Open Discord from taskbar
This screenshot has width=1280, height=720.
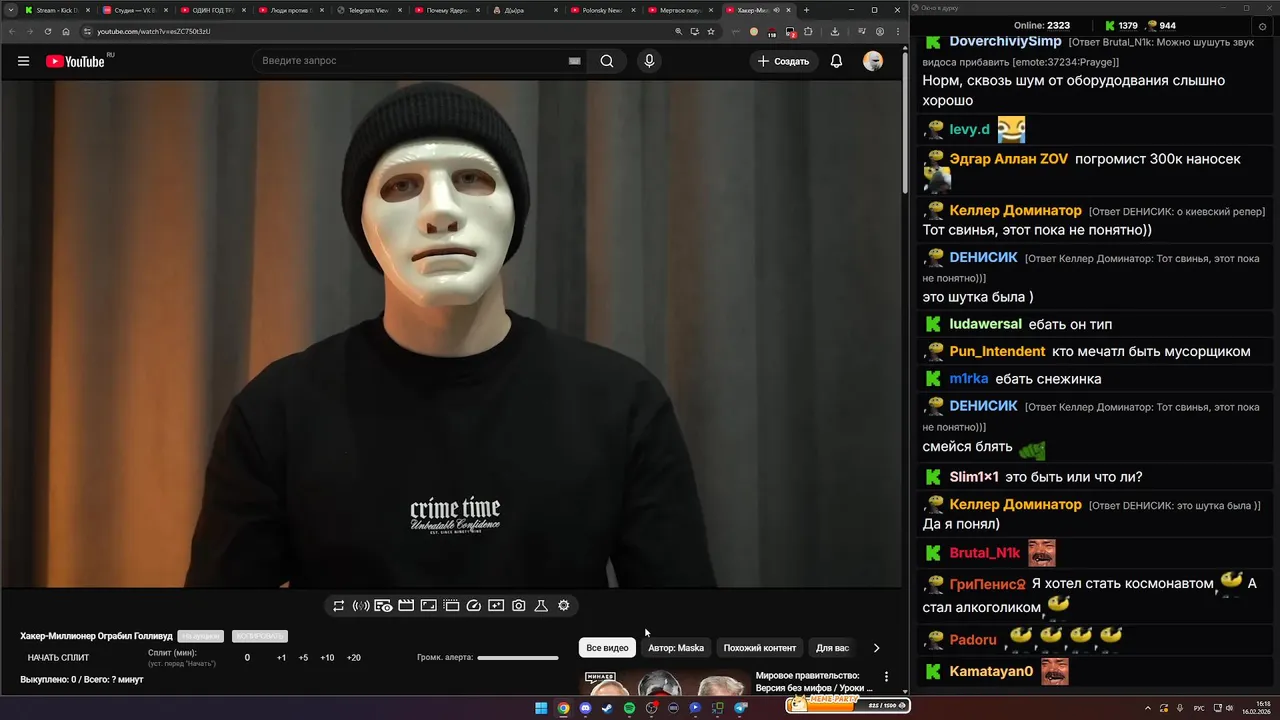585,708
